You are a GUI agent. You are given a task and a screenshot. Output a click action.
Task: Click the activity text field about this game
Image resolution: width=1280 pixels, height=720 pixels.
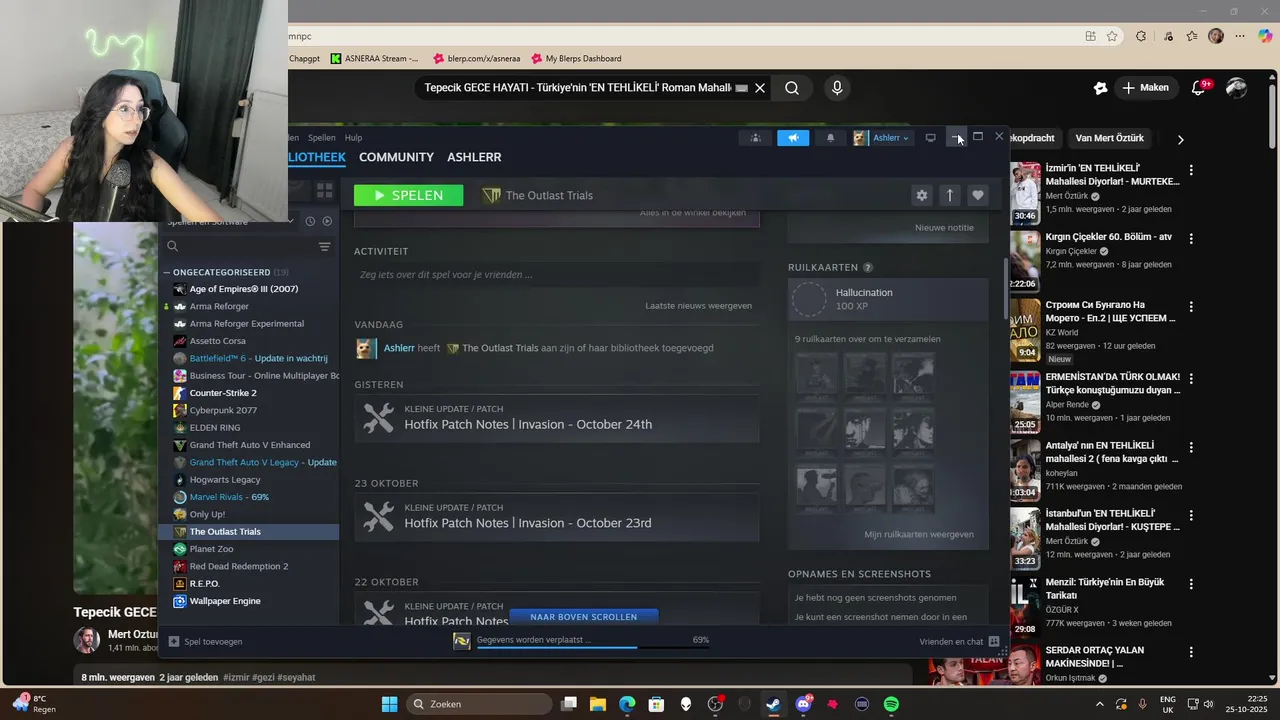tap(556, 274)
